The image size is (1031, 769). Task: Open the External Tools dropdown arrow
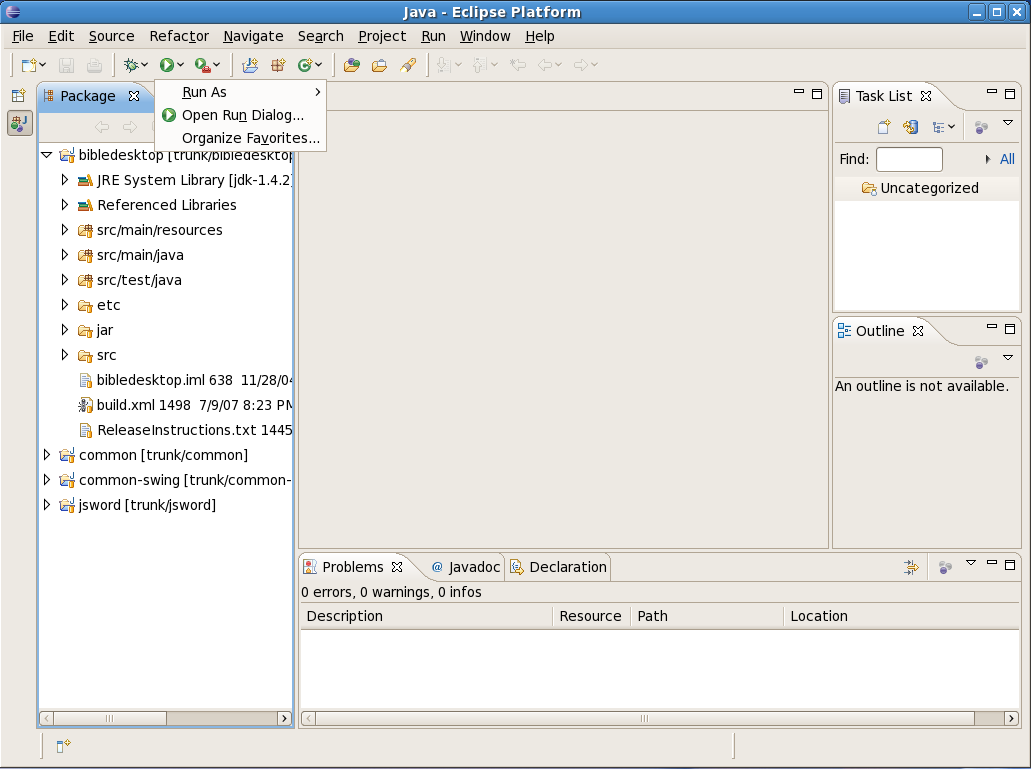217,65
